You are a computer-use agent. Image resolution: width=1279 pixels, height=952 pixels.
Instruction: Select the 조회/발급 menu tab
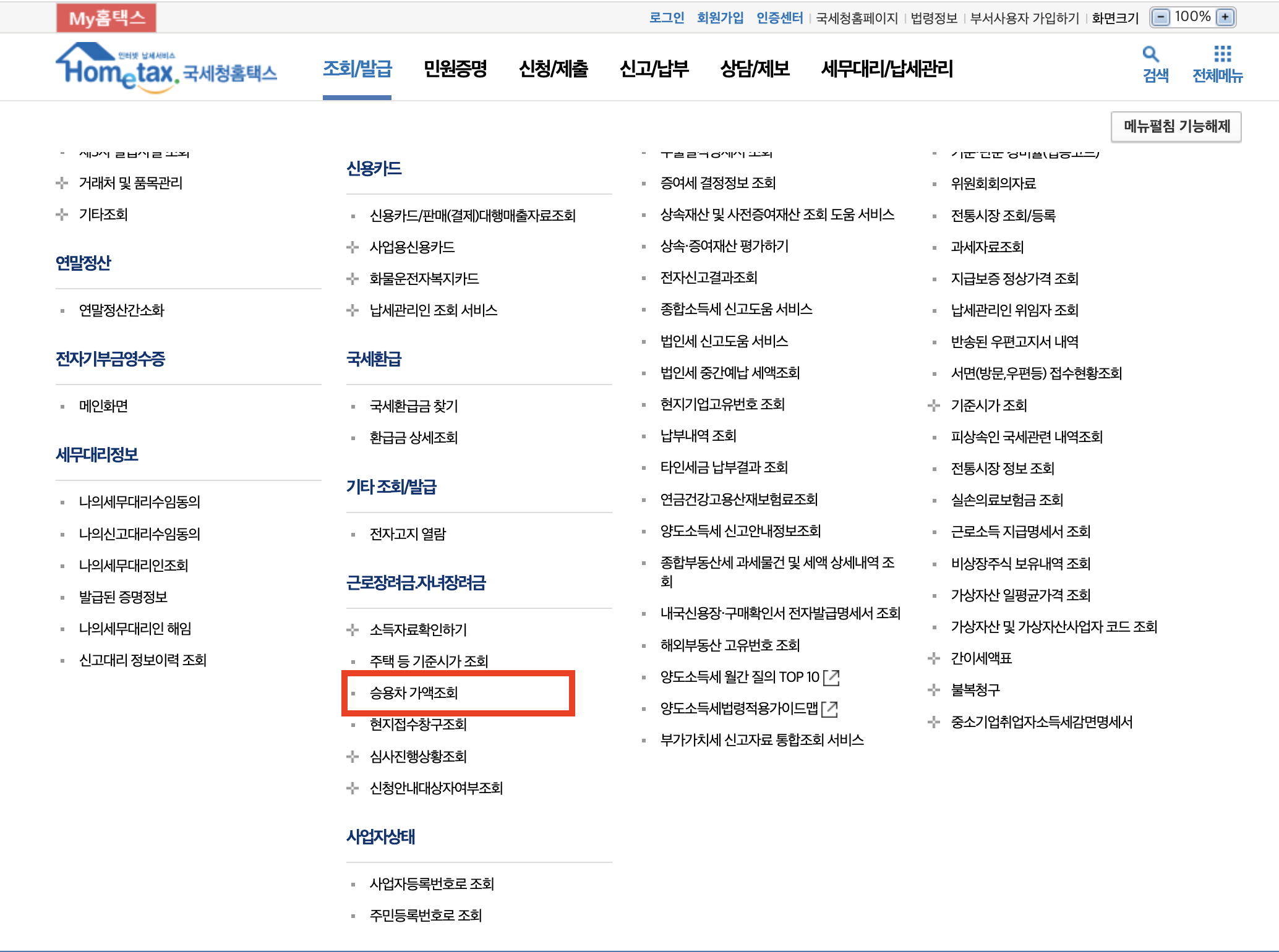(x=357, y=69)
